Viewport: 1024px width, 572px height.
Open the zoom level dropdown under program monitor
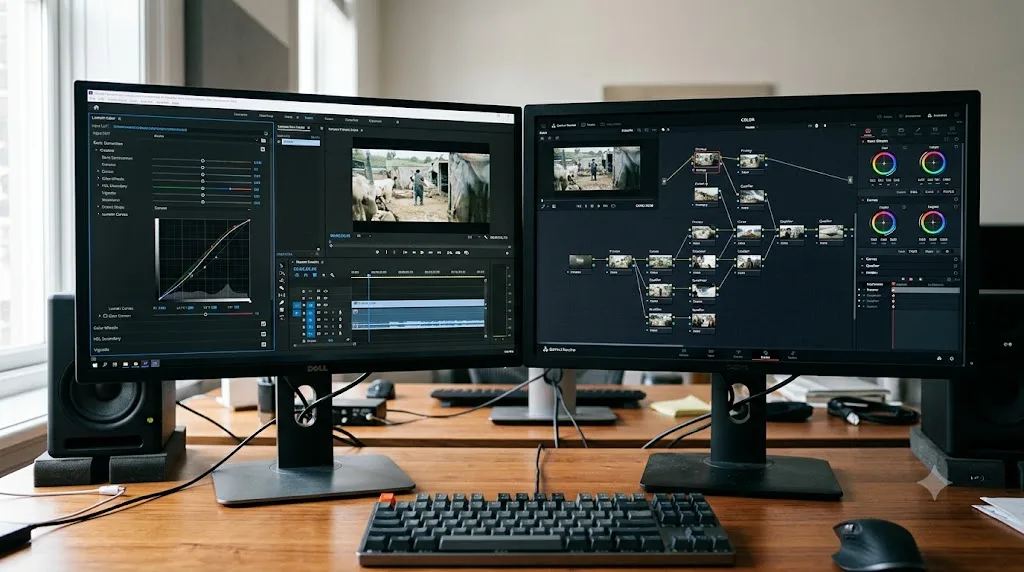click(363, 236)
